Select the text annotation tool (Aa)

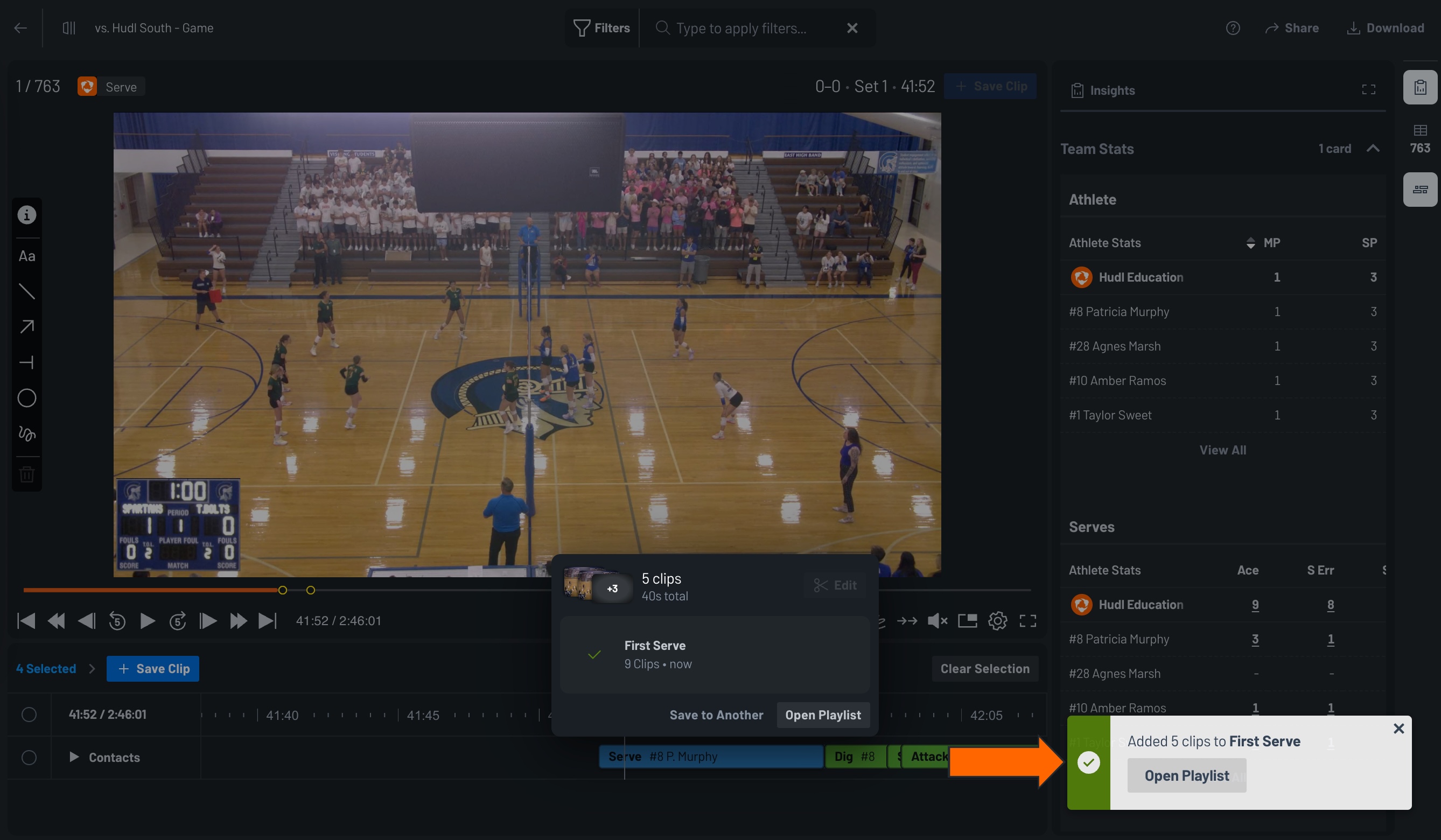tap(26, 256)
